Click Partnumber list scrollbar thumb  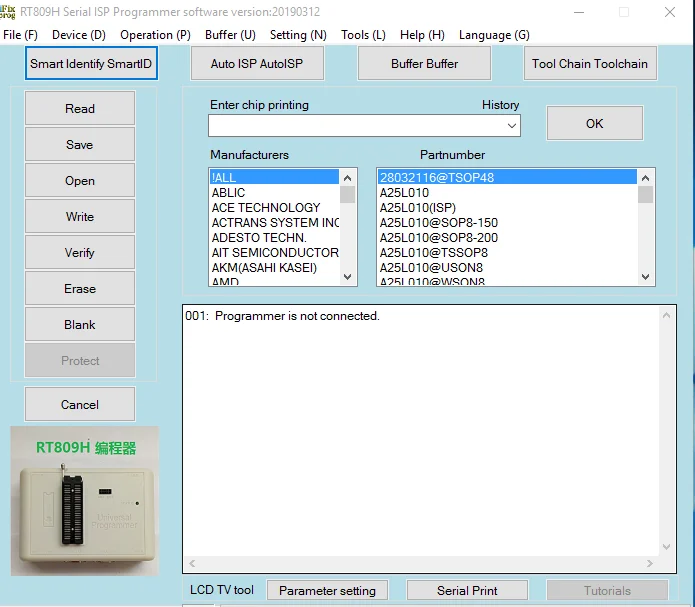[x=645, y=194]
